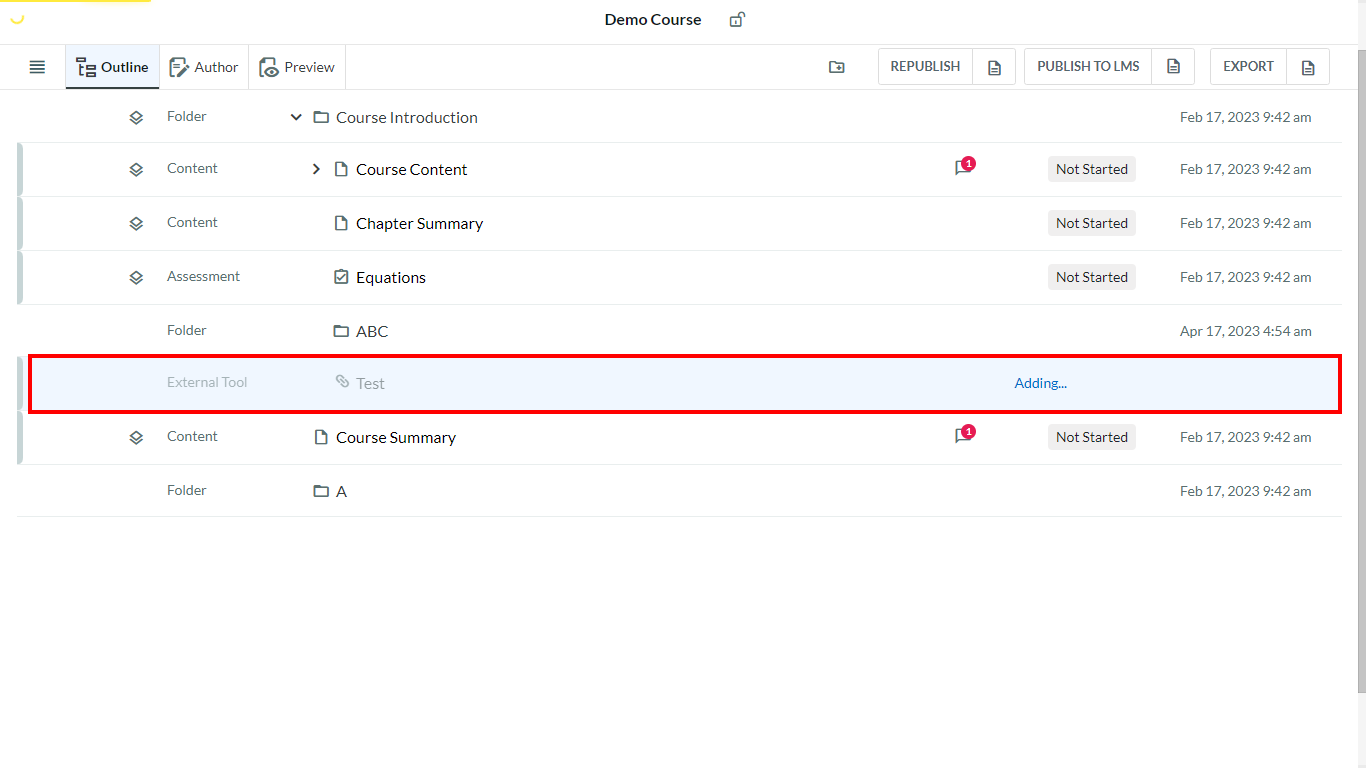Select the Equations assessment title
The image size is (1366, 768).
pos(391,277)
